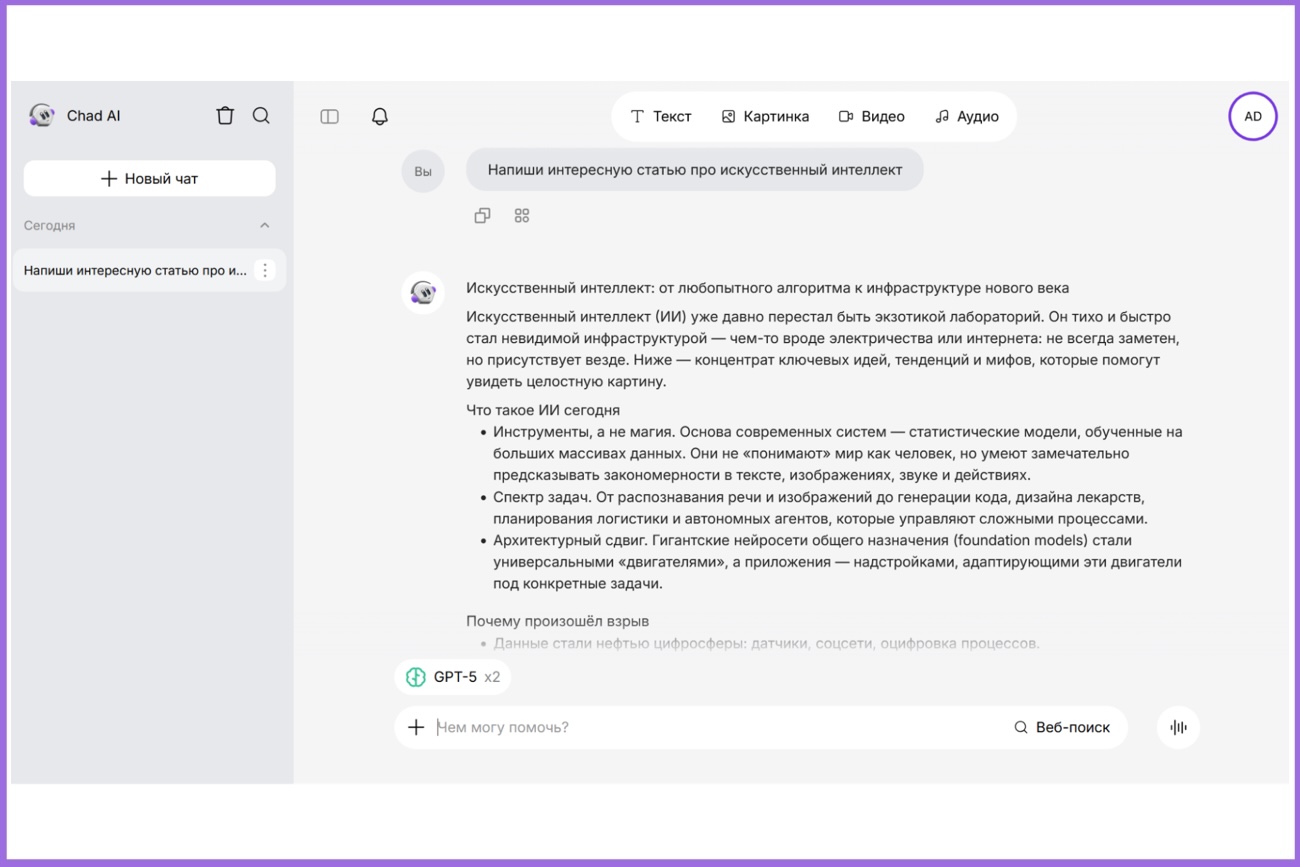Image resolution: width=1300 pixels, height=867 pixels.
Task: Toggle the sidebar panel icon
Action: tap(329, 117)
